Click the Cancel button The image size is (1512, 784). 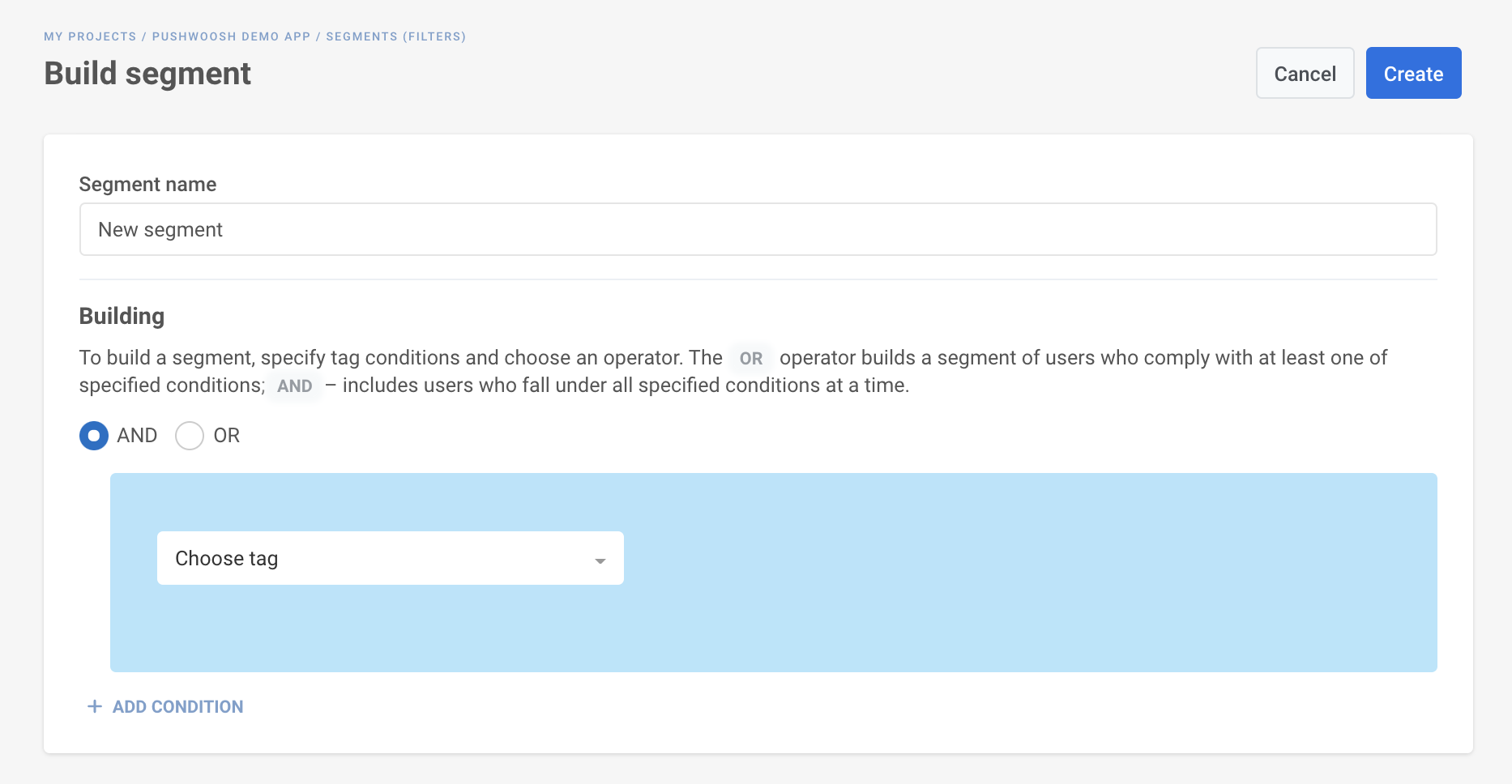click(x=1305, y=73)
